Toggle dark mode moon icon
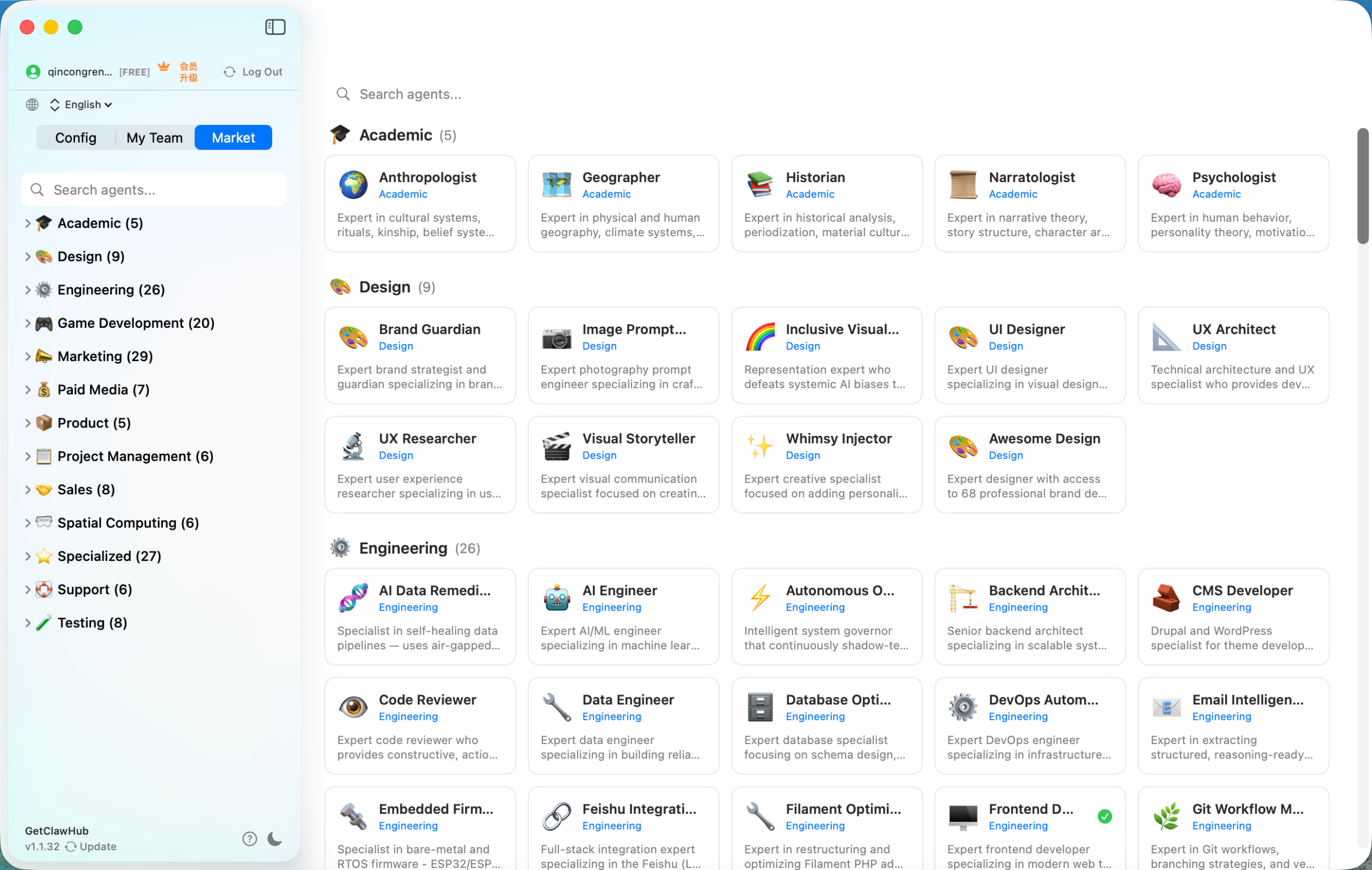 [274, 838]
